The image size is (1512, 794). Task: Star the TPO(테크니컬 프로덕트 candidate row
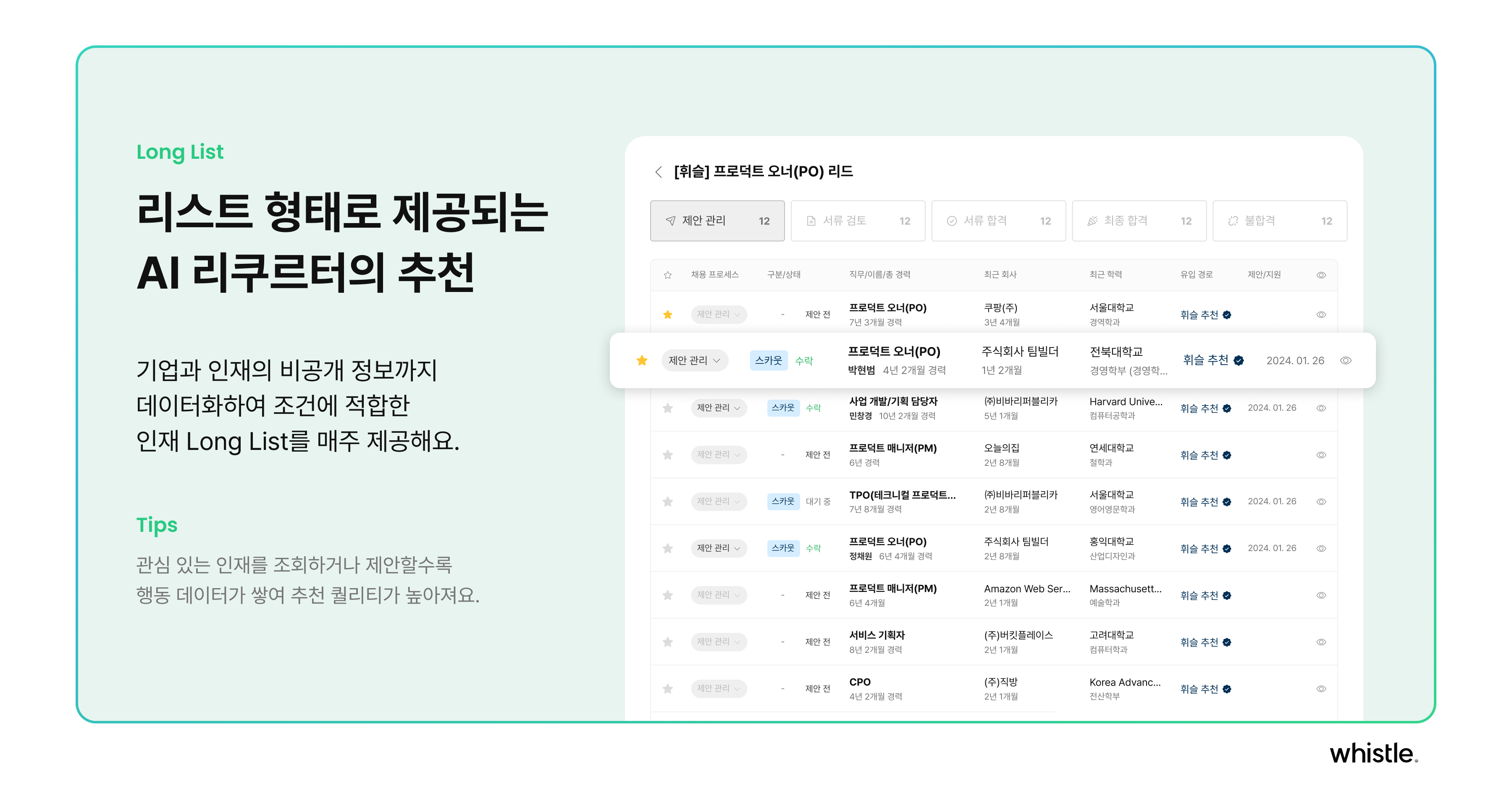click(x=667, y=502)
